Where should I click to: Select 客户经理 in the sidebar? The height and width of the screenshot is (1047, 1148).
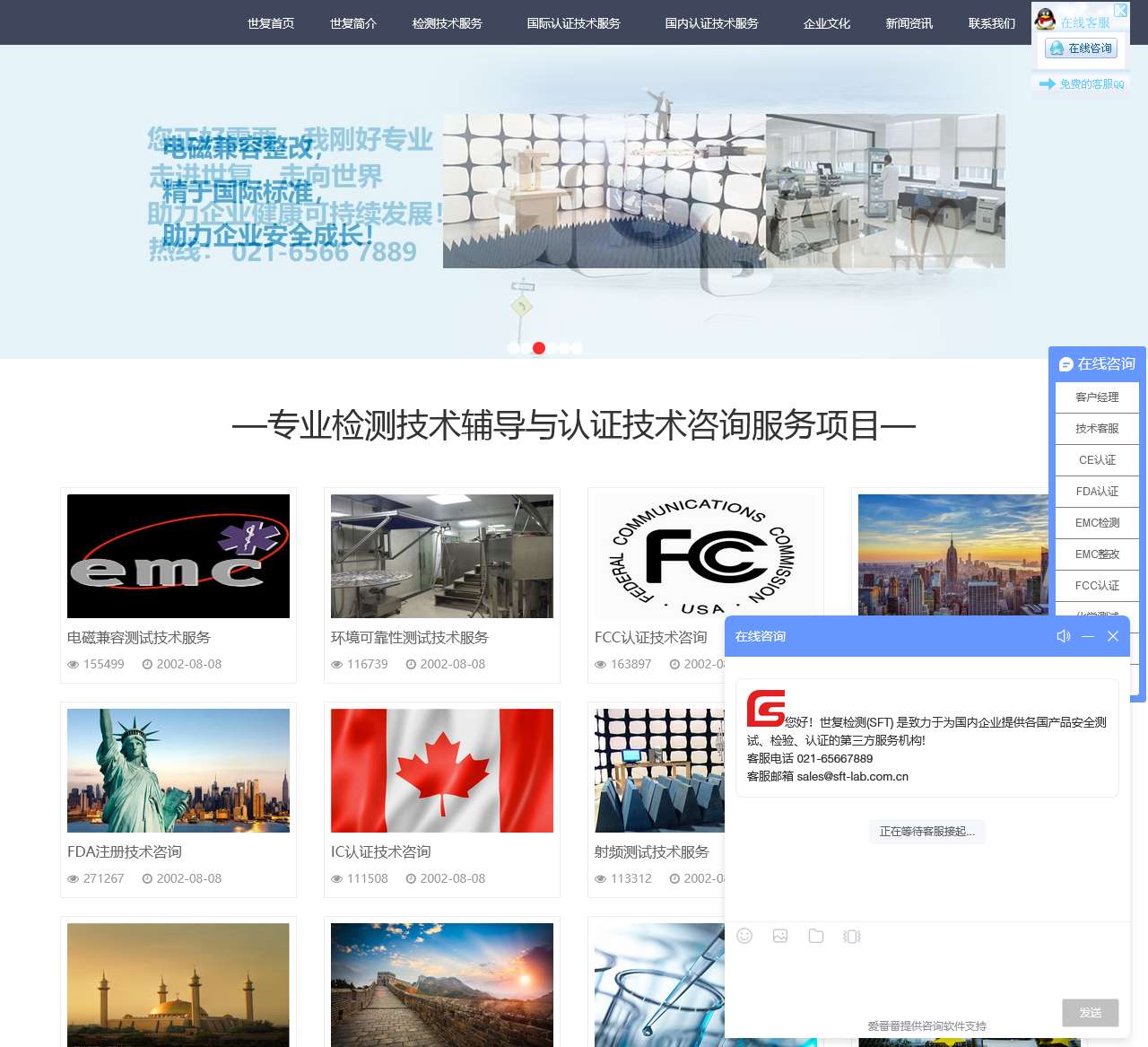(1097, 397)
